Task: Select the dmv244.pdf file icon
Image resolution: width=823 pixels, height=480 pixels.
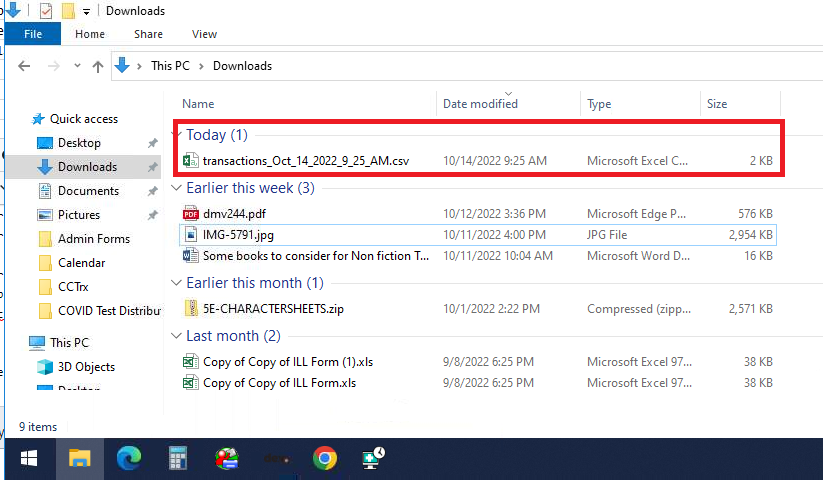Action: pos(191,214)
